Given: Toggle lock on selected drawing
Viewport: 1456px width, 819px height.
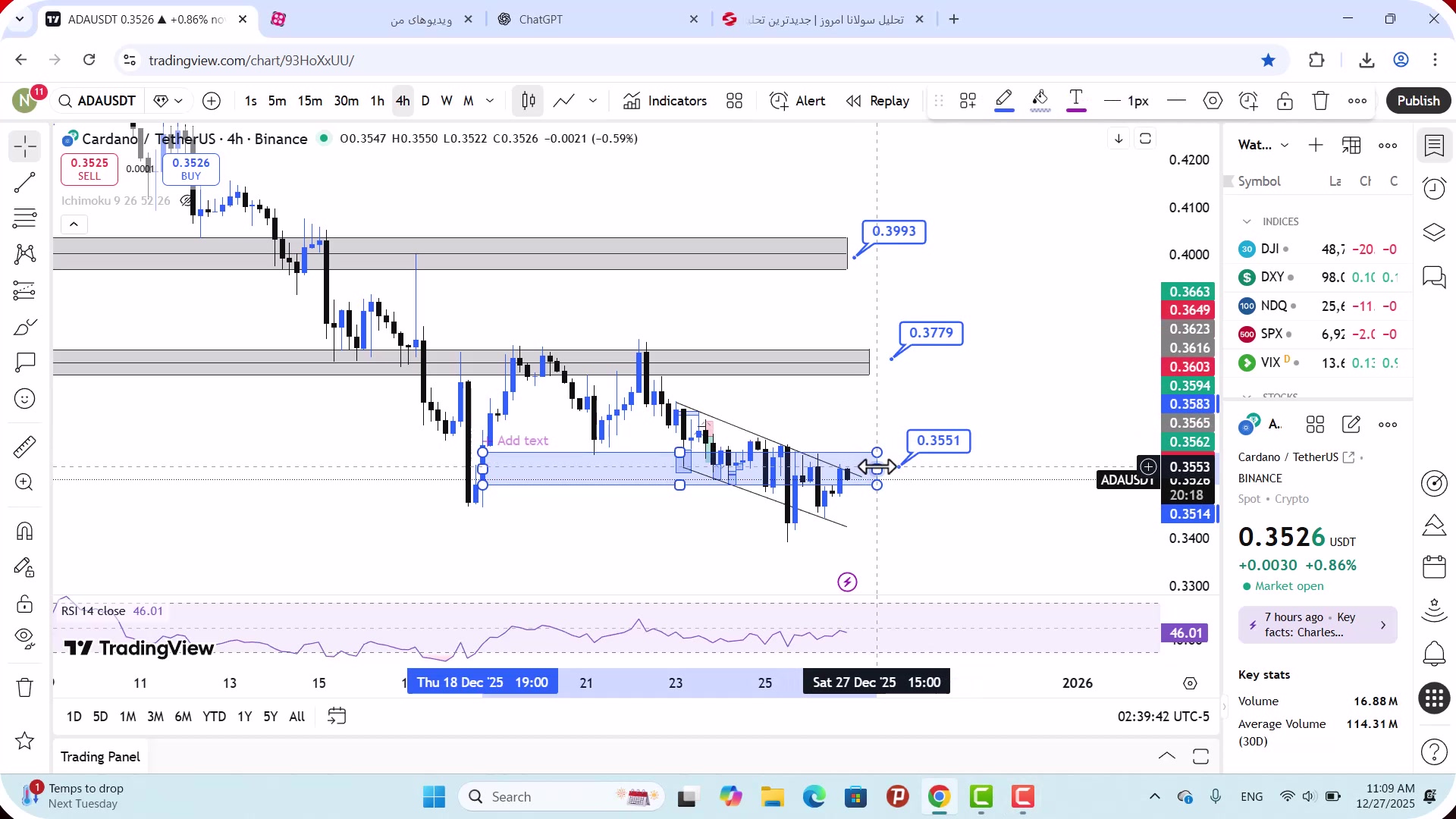Looking at the screenshot, I should (x=1285, y=101).
